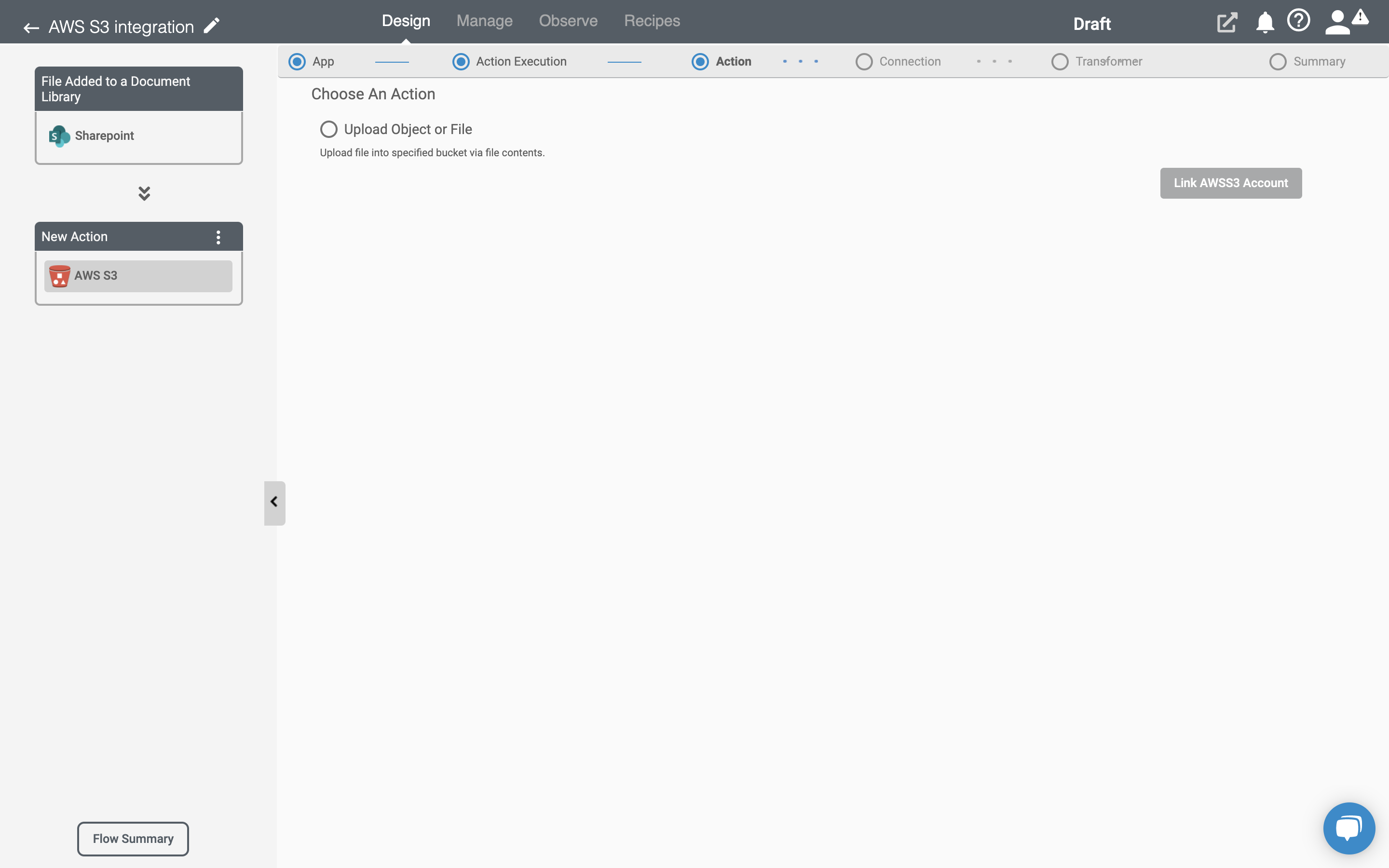
Task: Expand the New Action overflow menu
Action: (218, 237)
